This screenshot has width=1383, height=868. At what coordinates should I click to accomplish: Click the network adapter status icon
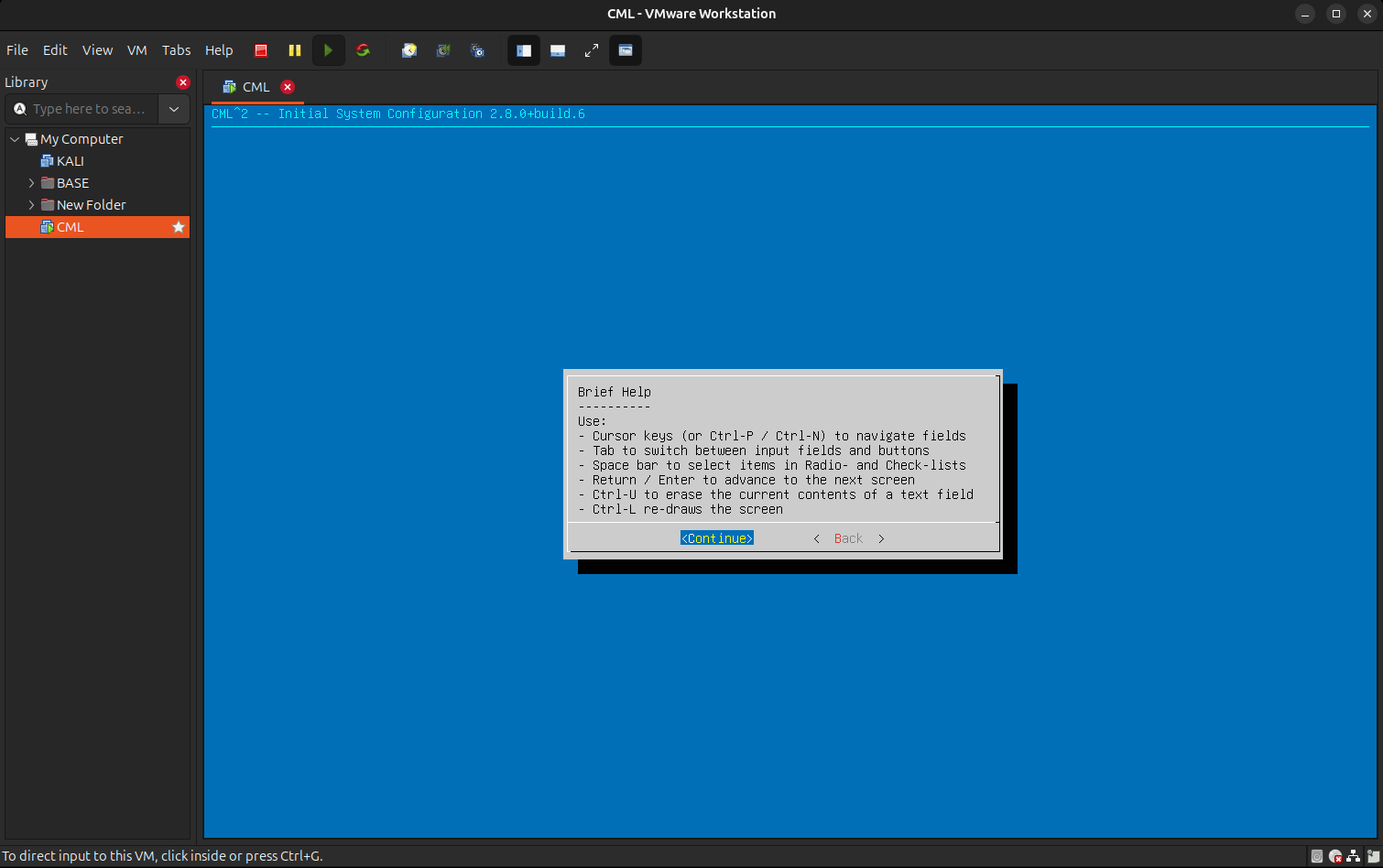click(1355, 857)
